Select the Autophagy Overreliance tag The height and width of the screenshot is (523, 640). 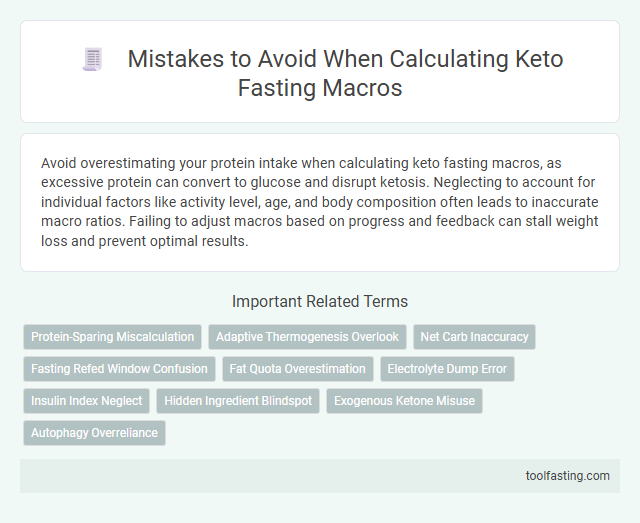coord(94,433)
